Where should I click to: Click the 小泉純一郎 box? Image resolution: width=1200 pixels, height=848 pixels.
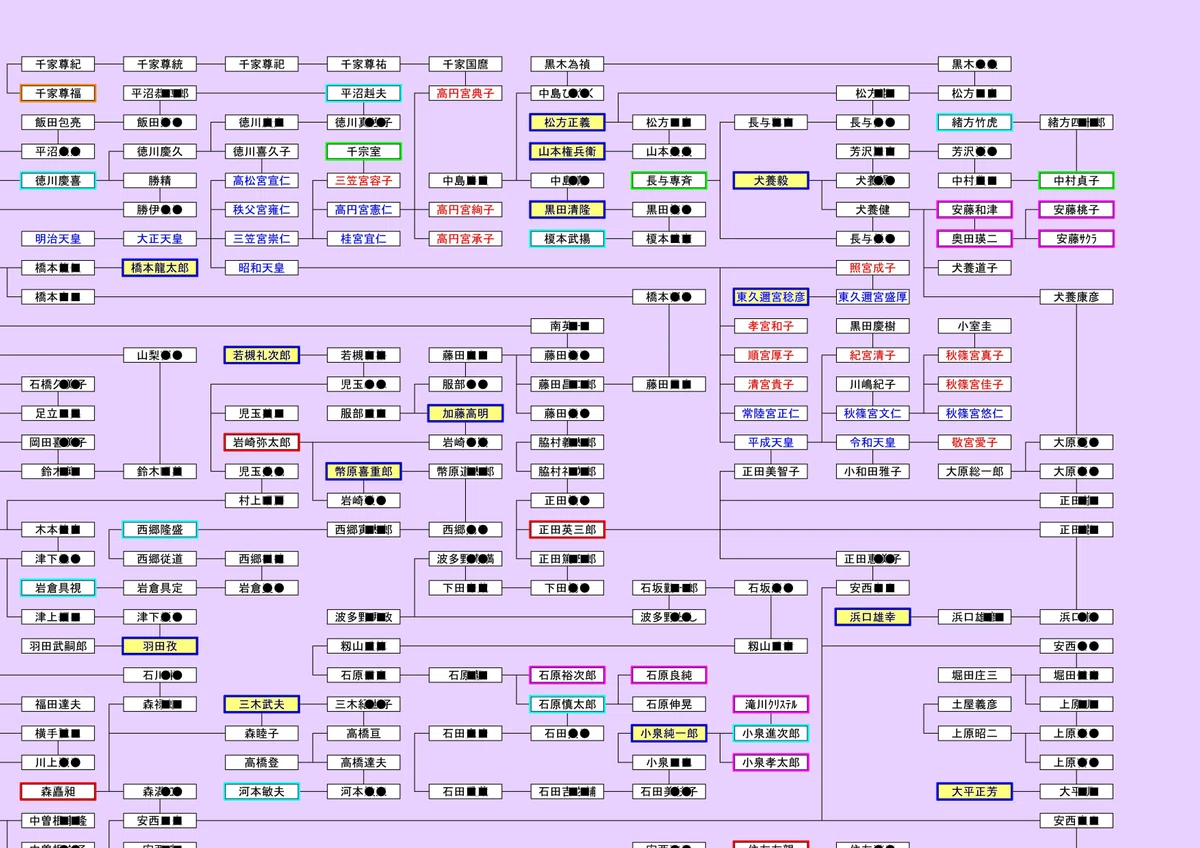pos(670,733)
